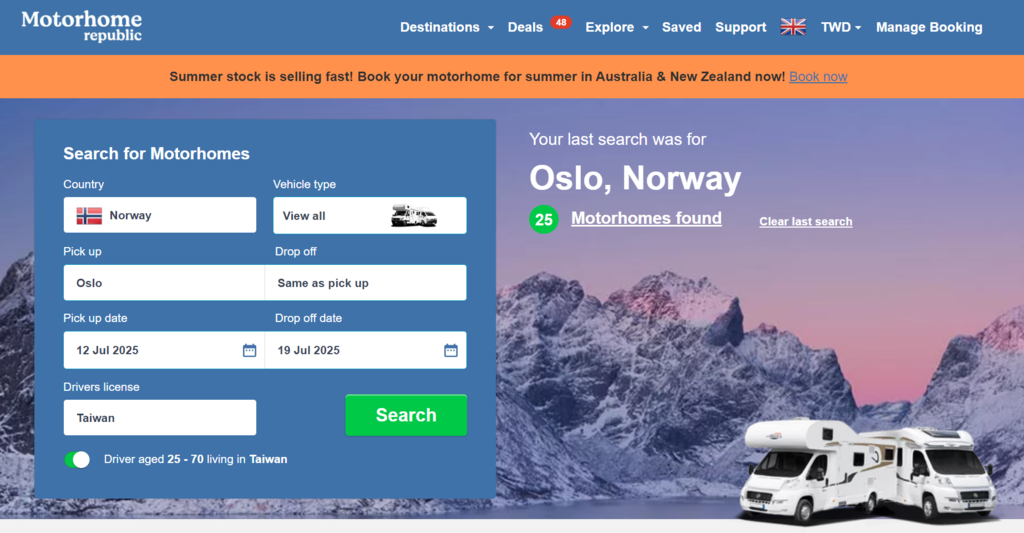Open the Vehicle type View all selector

tap(370, 216)
